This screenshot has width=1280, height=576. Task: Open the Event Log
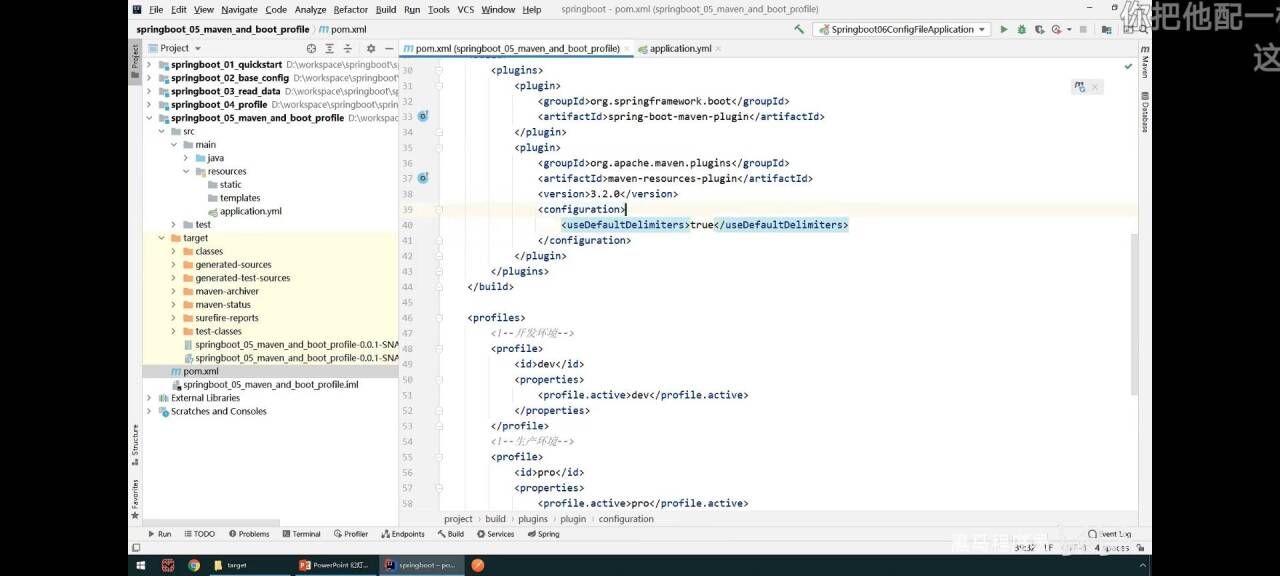[1110, 534]
